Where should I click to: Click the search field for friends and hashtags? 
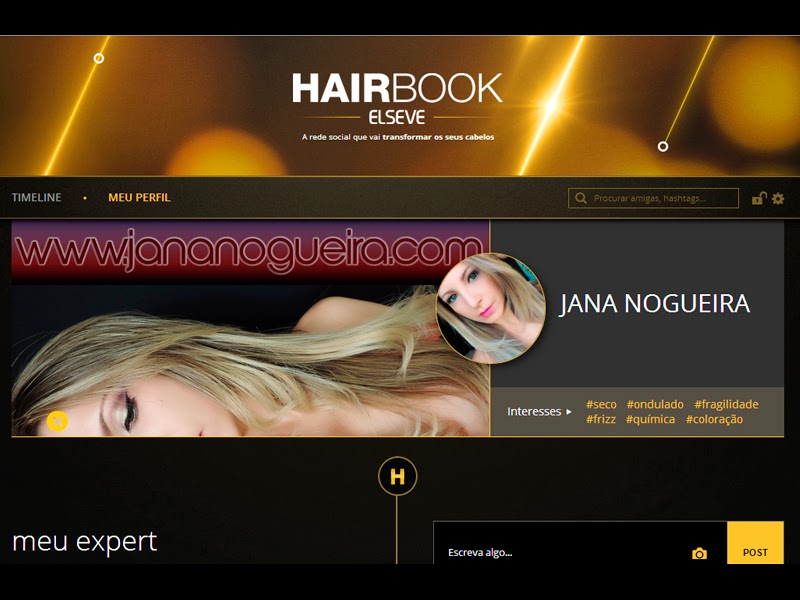653,198
